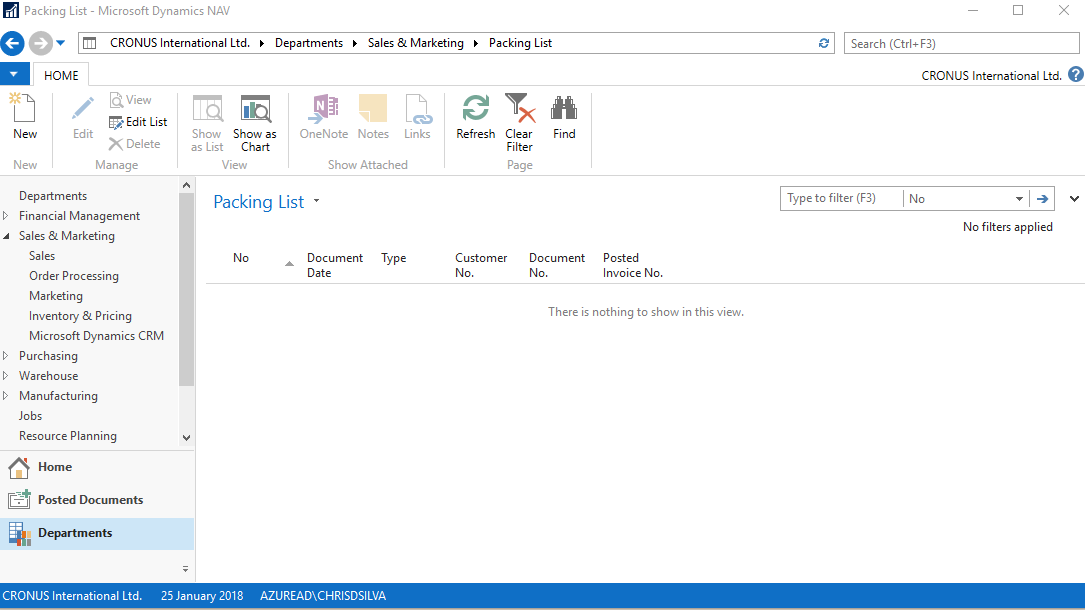Open Find with binoculars icon
The width and height of the screenshot is (1085, 610).
pyautogui.click(x=564, y=118)
